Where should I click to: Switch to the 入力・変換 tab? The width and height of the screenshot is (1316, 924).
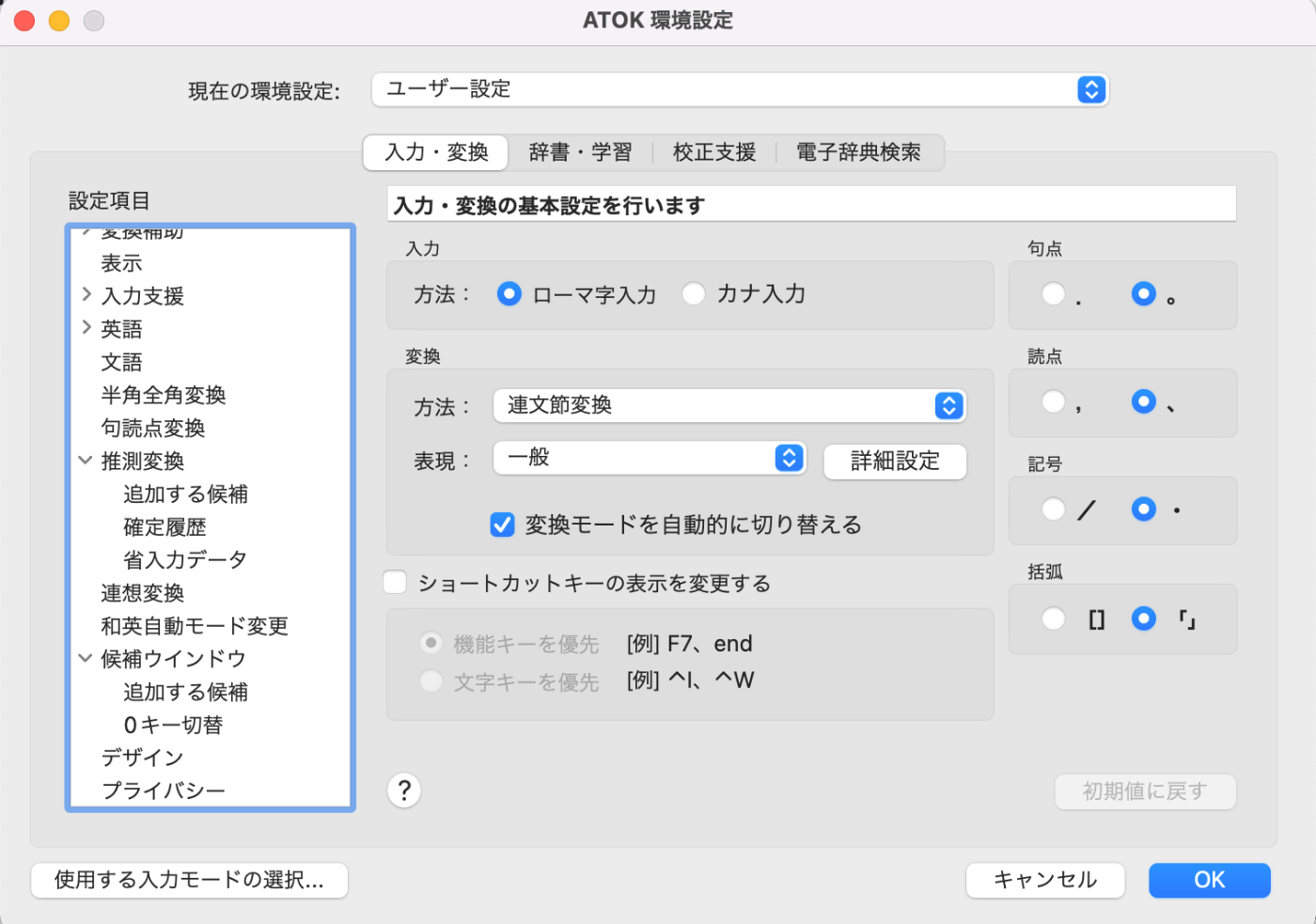436,152
